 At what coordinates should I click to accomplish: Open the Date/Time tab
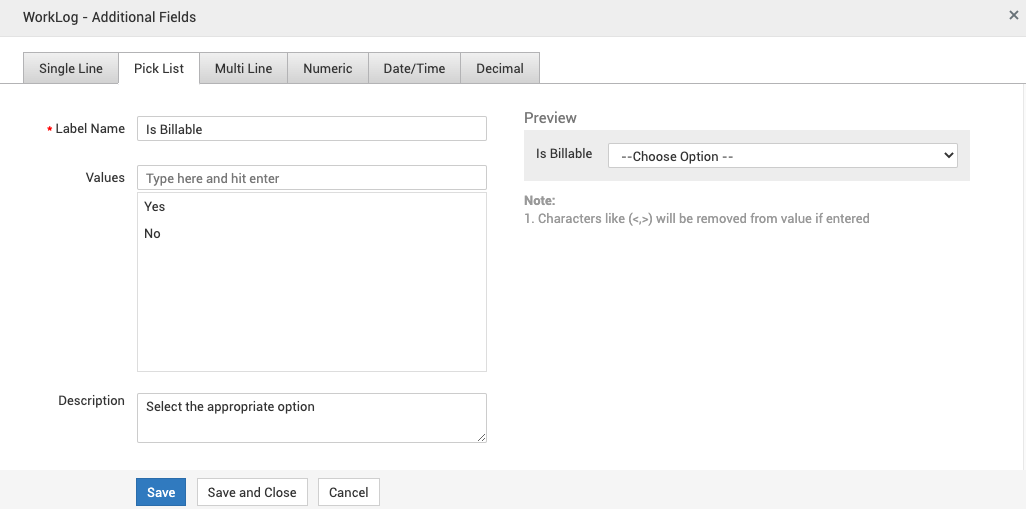(x=414, y=68)
